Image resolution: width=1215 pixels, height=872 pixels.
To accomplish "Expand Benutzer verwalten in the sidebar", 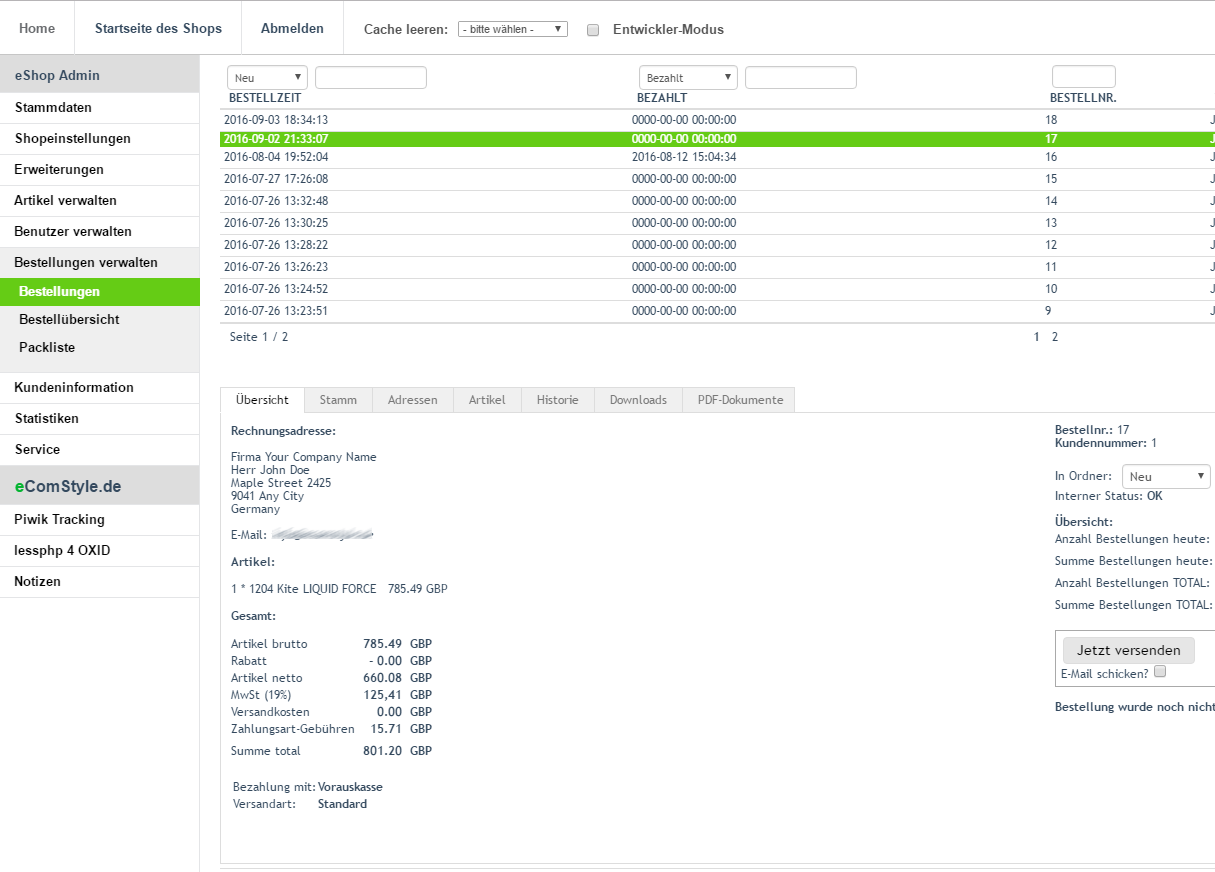I will coord(100,232).
